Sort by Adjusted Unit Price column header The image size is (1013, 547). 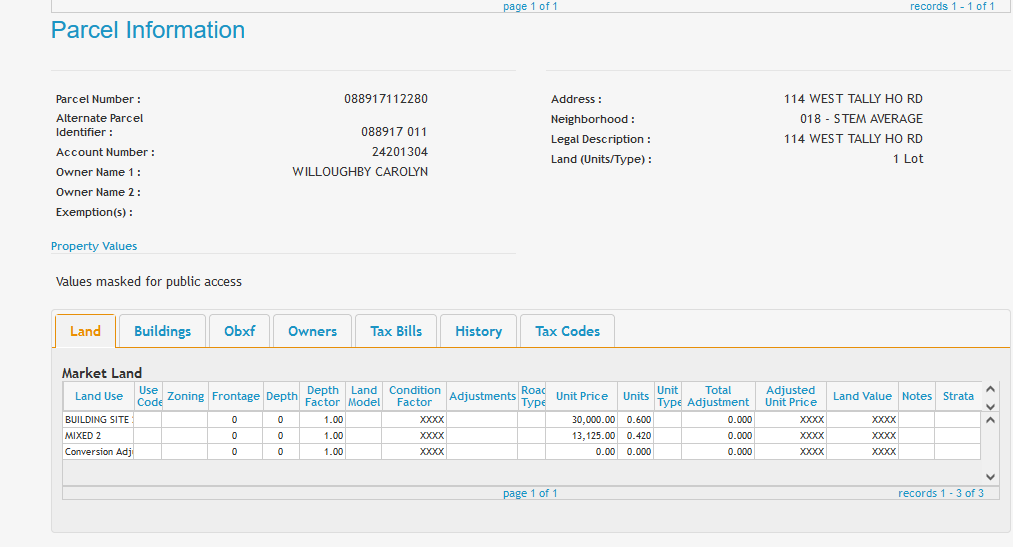(x=791, y=397)
